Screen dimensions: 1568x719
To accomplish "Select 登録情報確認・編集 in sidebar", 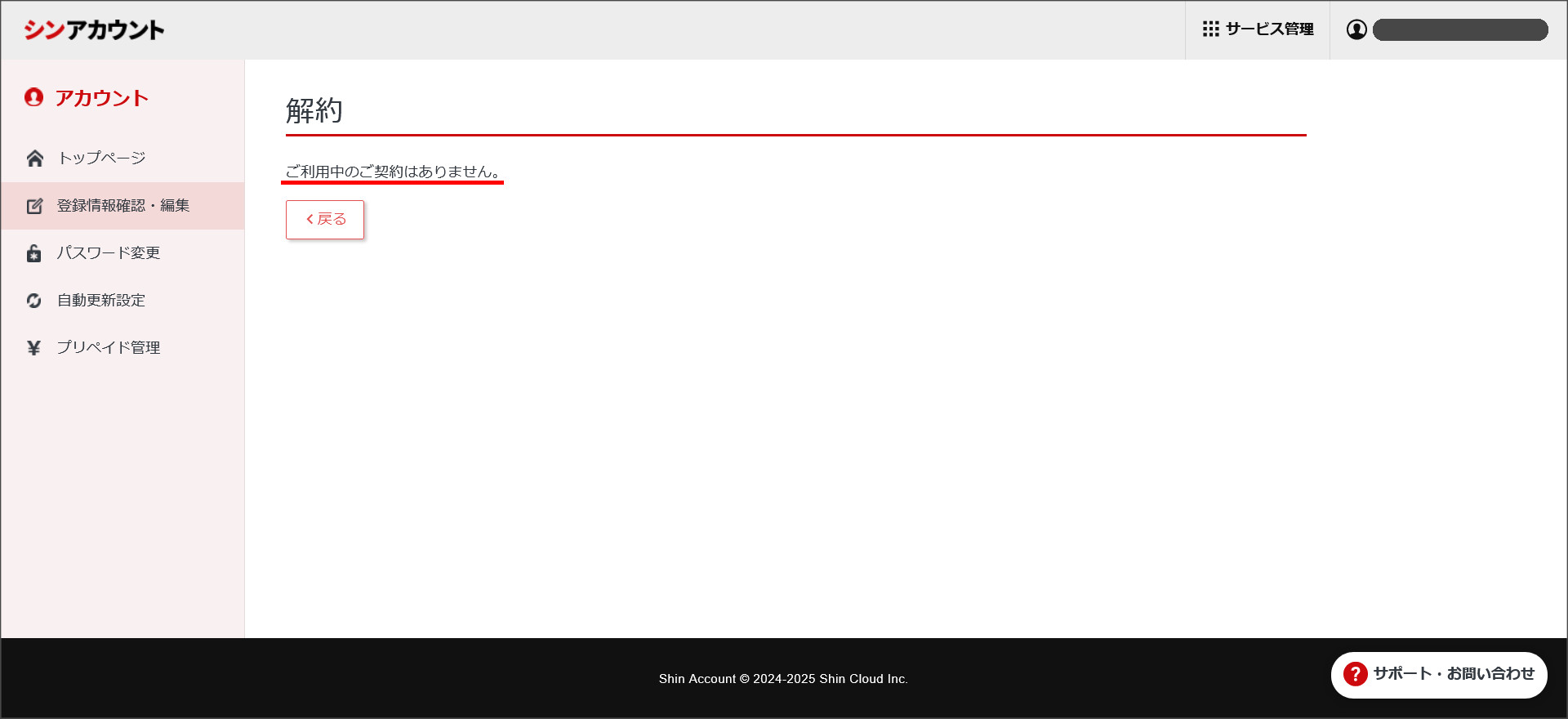I will [x=123, y=206].
